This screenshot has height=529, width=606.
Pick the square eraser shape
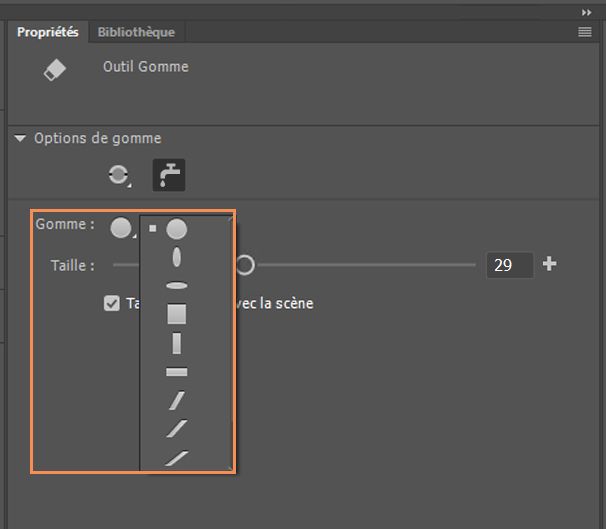tap(177, 315)
